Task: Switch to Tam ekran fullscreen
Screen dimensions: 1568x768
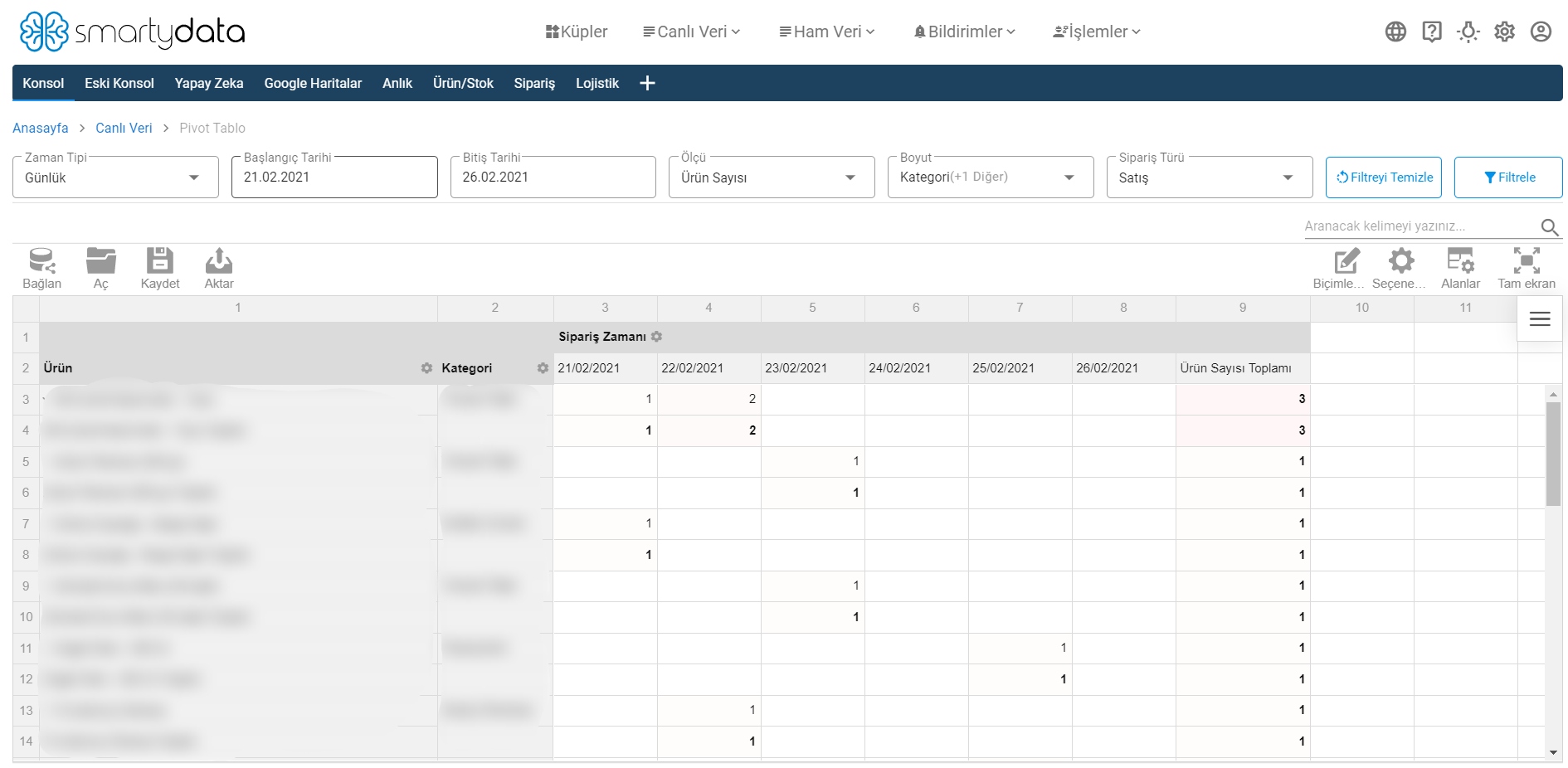Action: [1527, 268]
